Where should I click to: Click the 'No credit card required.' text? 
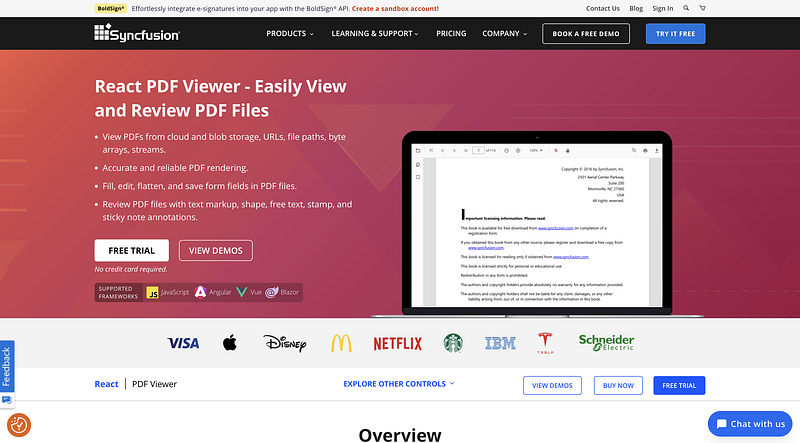pos(131,269)
